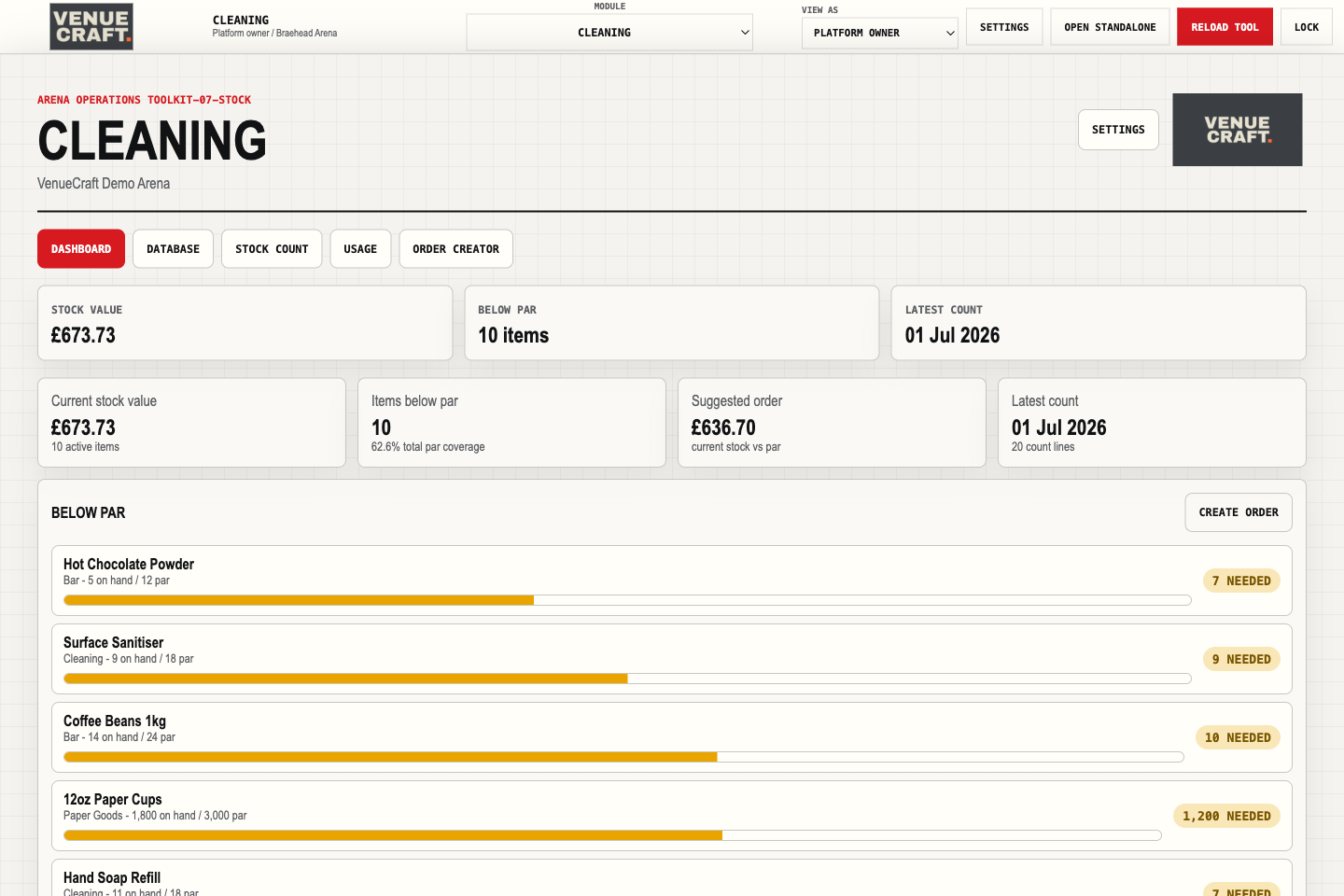The height and width of the screenshot is (896, 1344).
Task: Click the STOCK VALUE £673.73 summary card
Action: (x=245, y=323)
